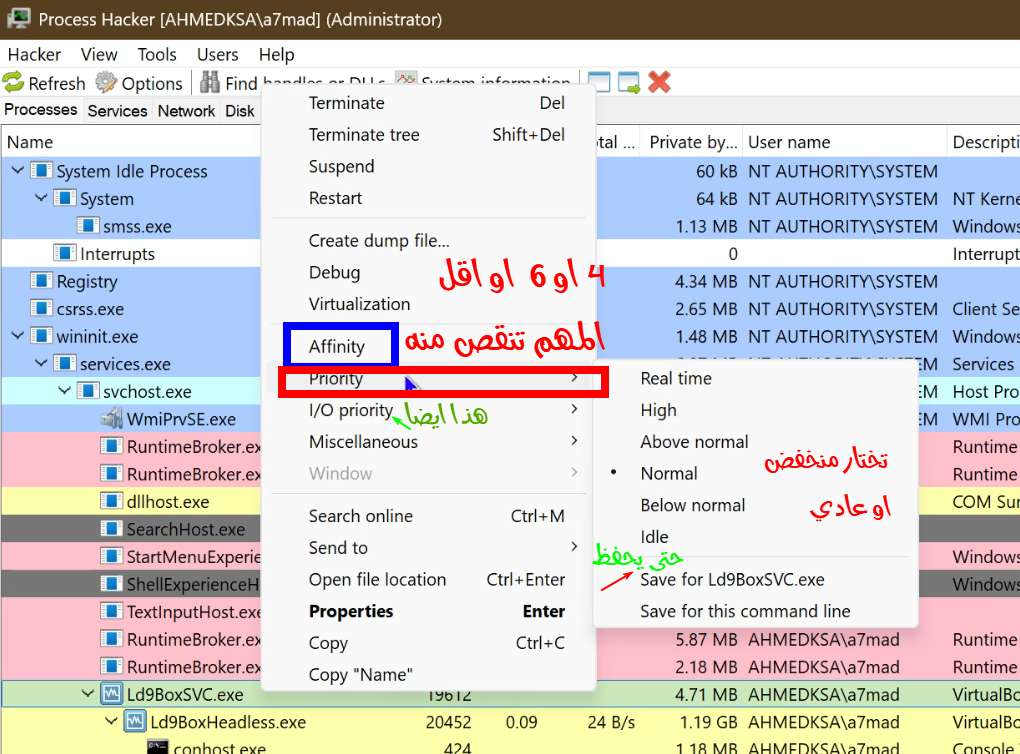The height and width of the screenshot is (754, 1020).
Task: Open Properties in the context menu
Action: (429, 612)
